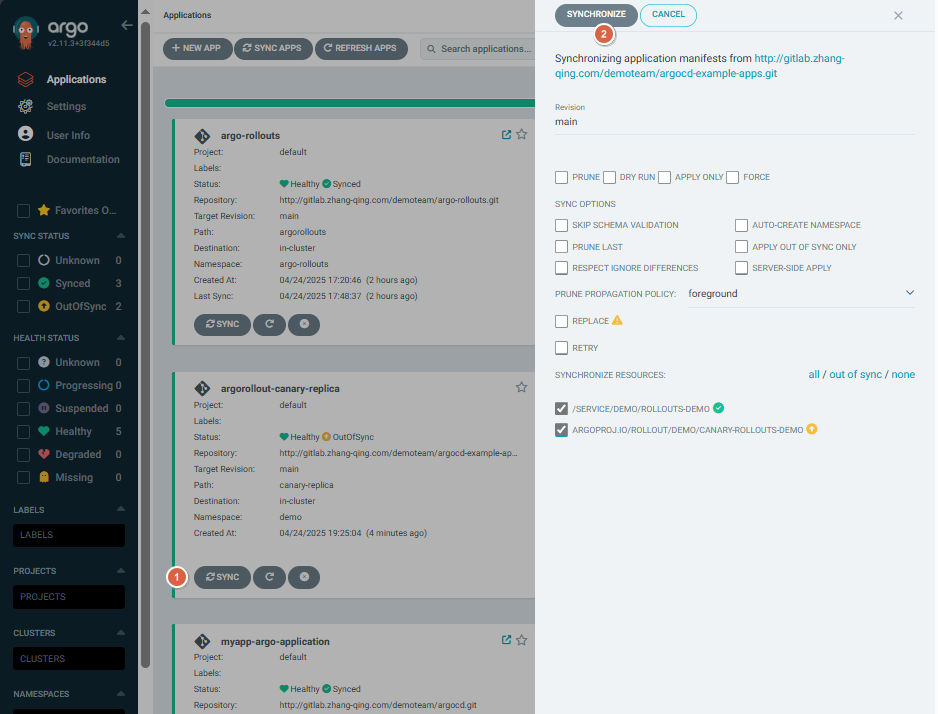This screenshot has width=938, height=714.
Task: Click the search magnifier icon
Action: 431,49
